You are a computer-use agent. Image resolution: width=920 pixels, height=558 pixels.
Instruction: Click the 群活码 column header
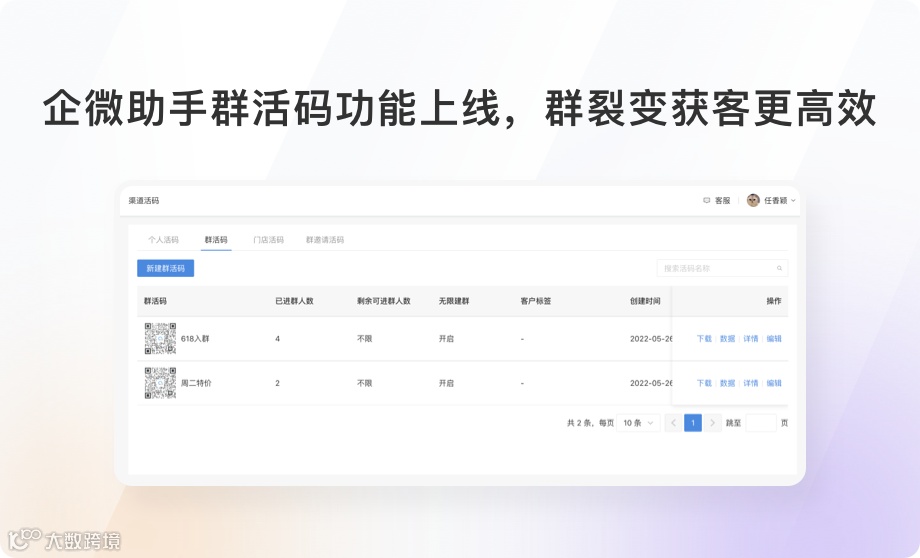pyautogui.click(x=155, y=301)
